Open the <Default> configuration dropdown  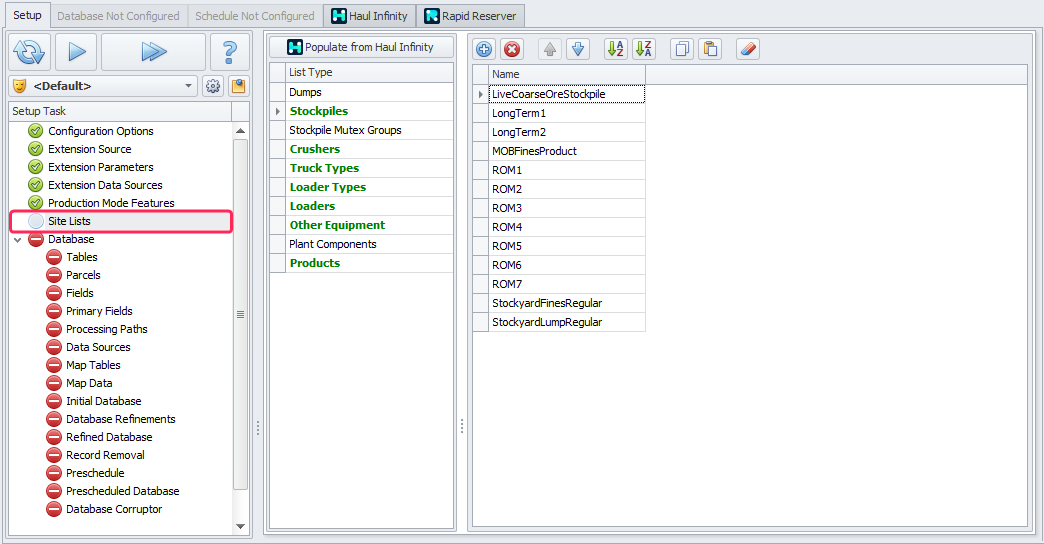coord(189,86)
